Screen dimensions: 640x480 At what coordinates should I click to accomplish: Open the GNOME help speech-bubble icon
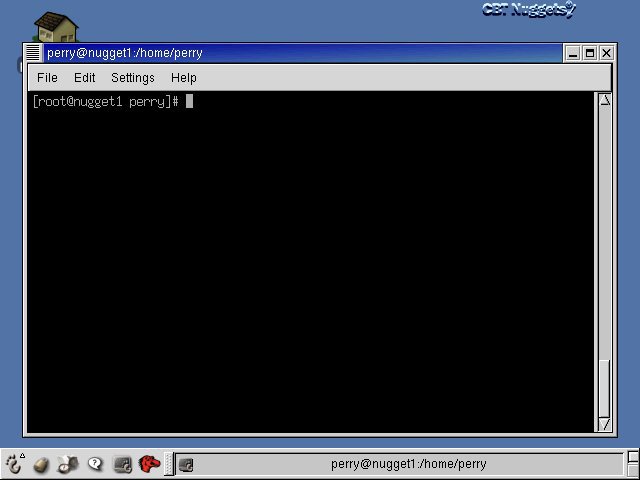95,464
